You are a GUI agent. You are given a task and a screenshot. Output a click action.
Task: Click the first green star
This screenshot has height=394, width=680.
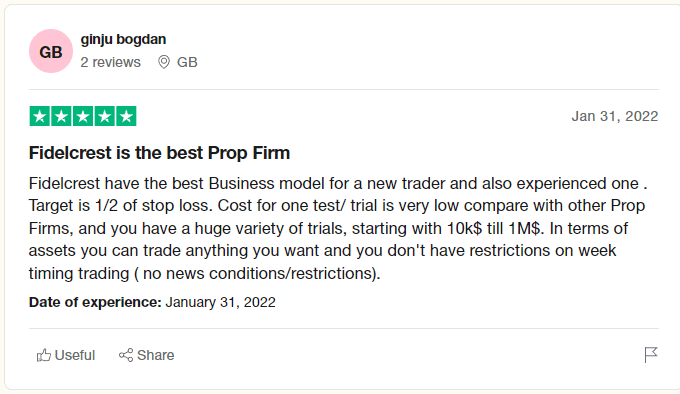coord(40,116)
